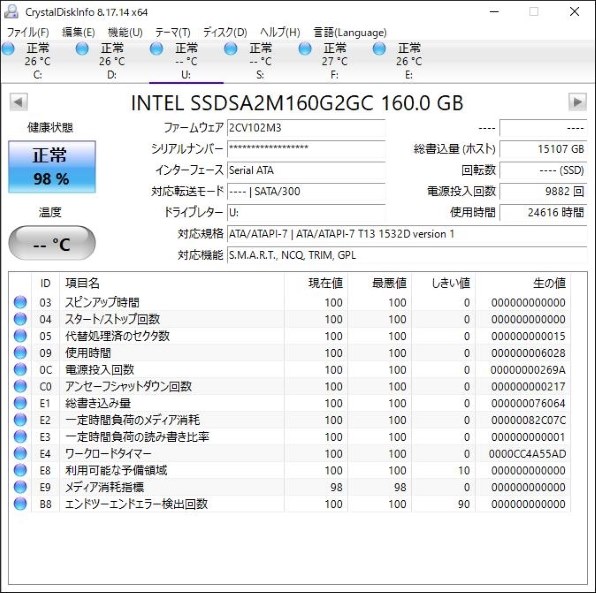Click the previous disk arrow button
Viewport: 596px width, 593px height.
tap(19, 102)
